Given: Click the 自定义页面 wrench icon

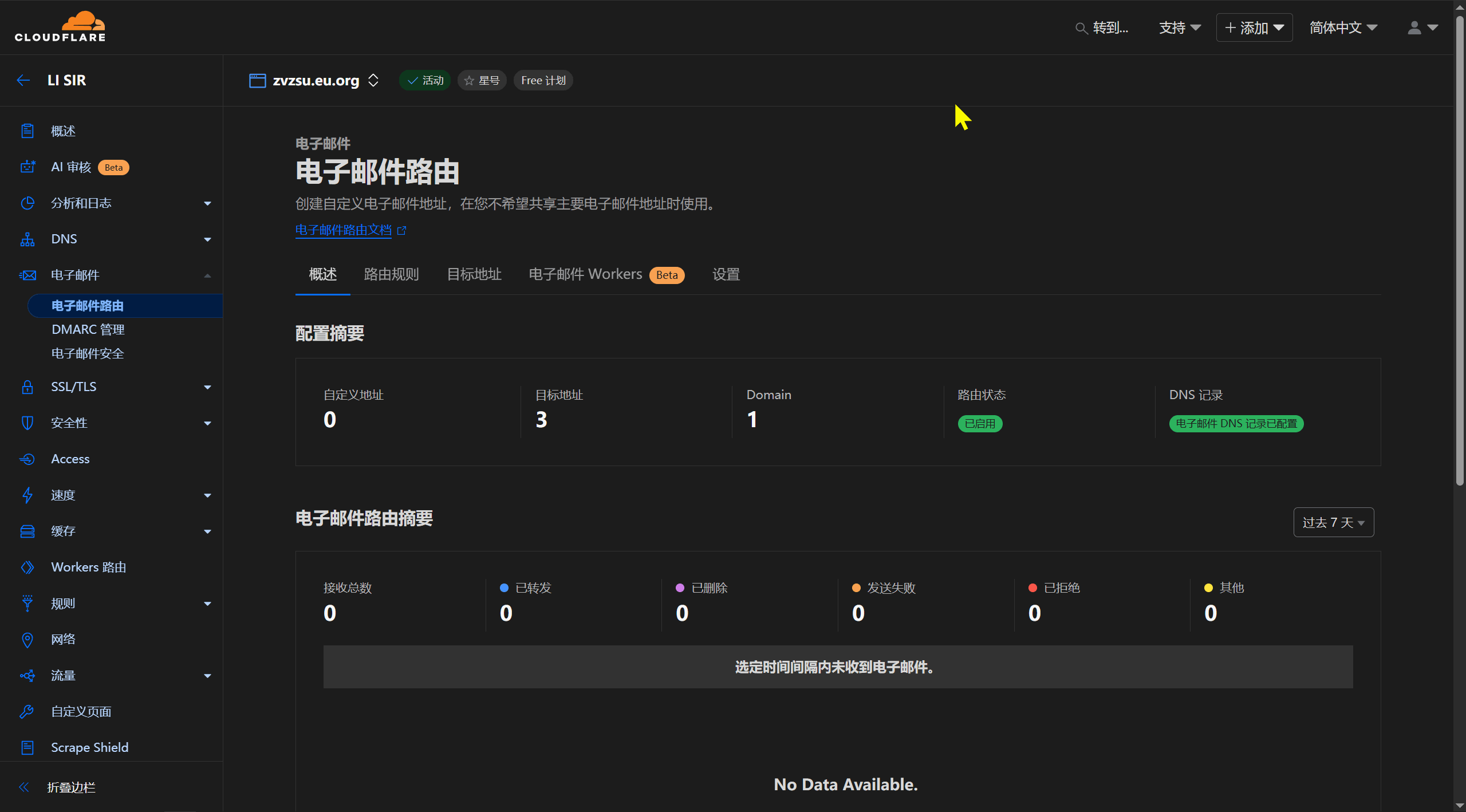Looking at the screenshot, I should (x=27, y=712).
